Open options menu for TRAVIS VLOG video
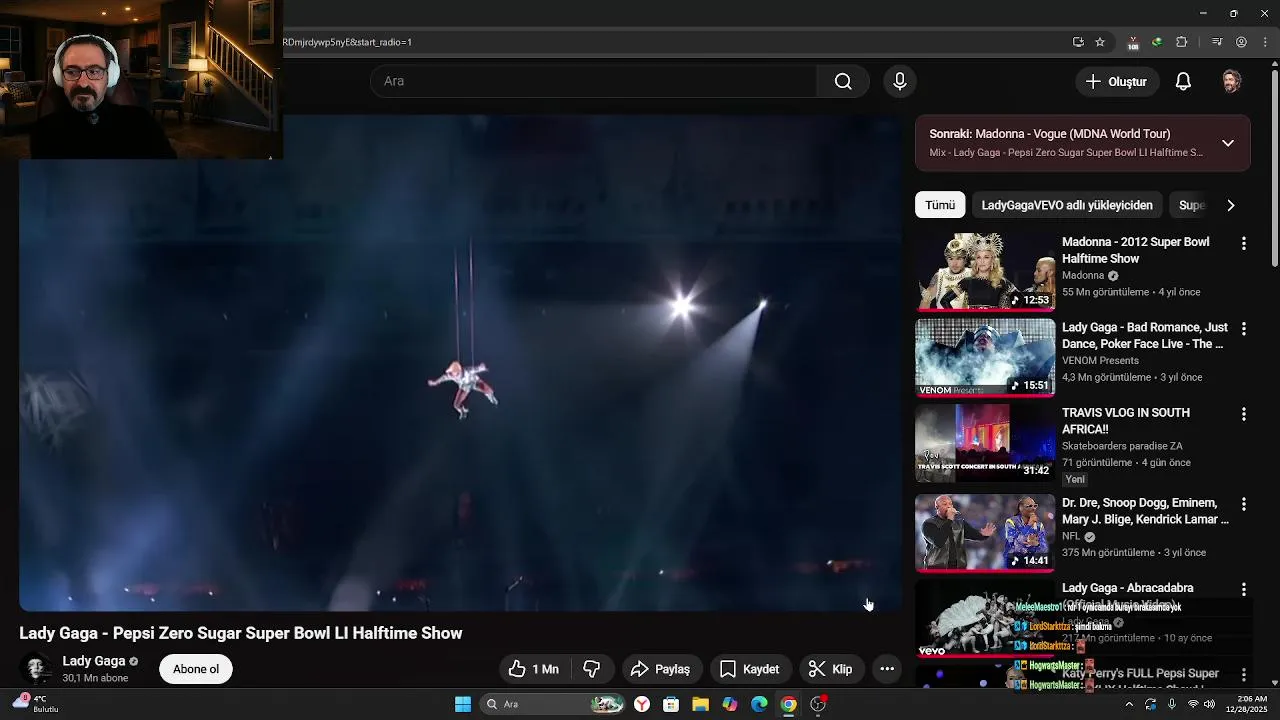1280x720 pixels. (x=1244, y=414)
